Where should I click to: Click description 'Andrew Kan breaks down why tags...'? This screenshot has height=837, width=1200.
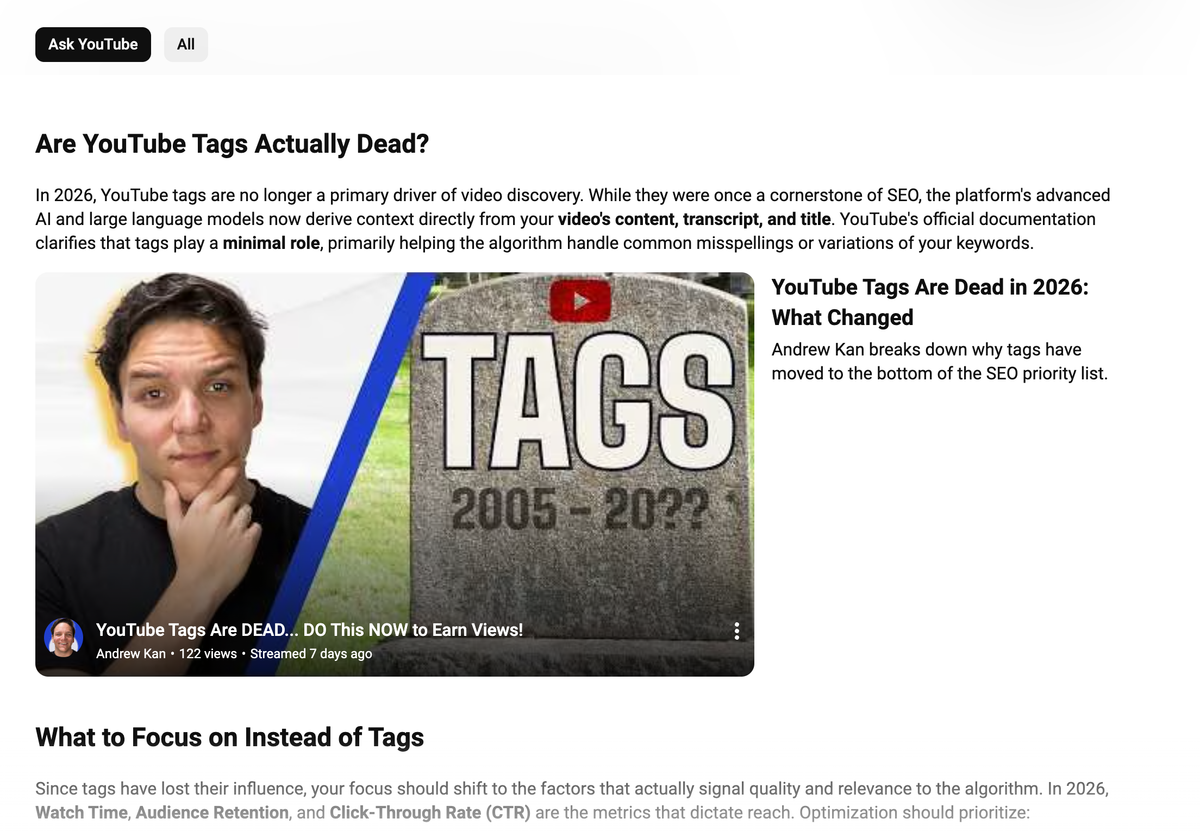[x=940, y=362]
